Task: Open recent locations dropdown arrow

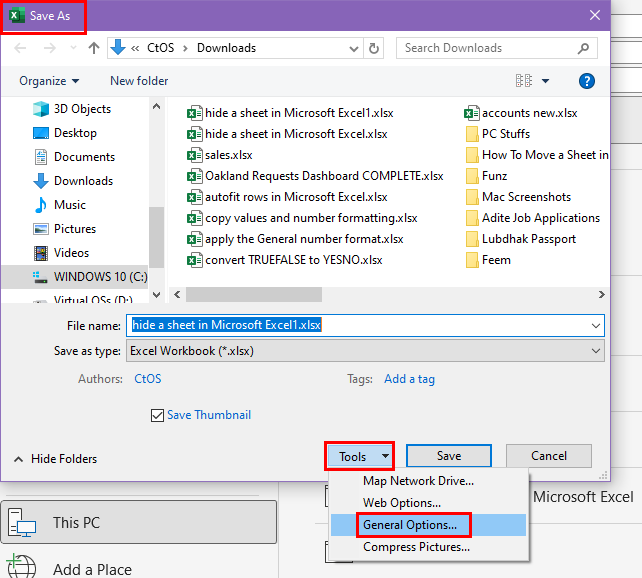Action: coord(73,48)
